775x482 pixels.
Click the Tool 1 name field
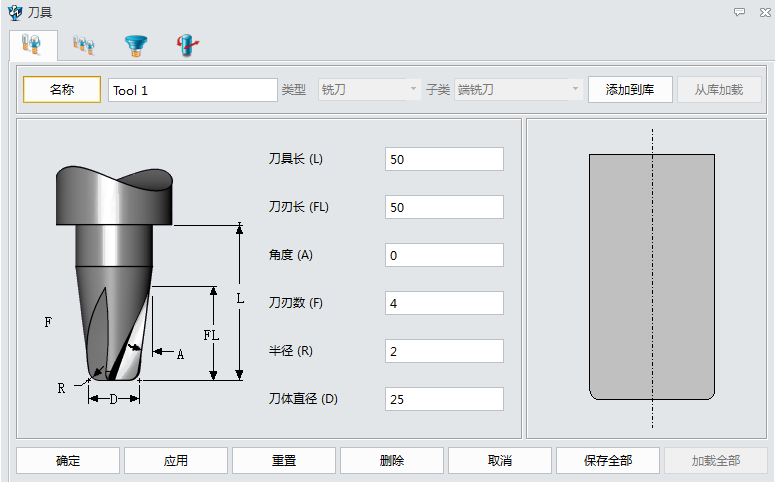192,90
